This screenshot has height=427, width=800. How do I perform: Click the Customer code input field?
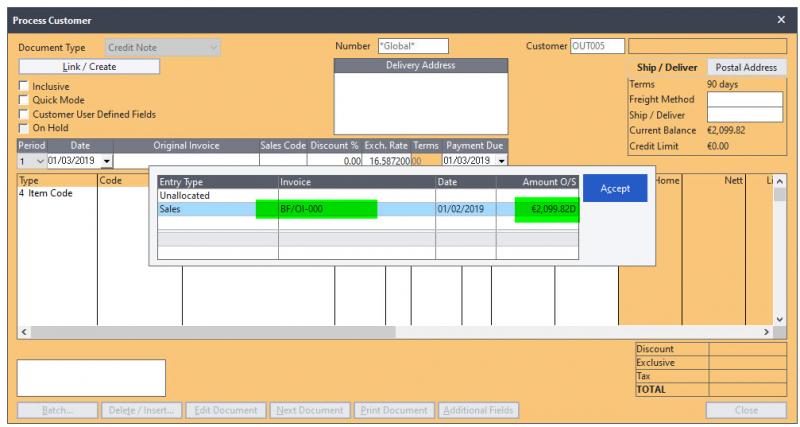[597, 46]
